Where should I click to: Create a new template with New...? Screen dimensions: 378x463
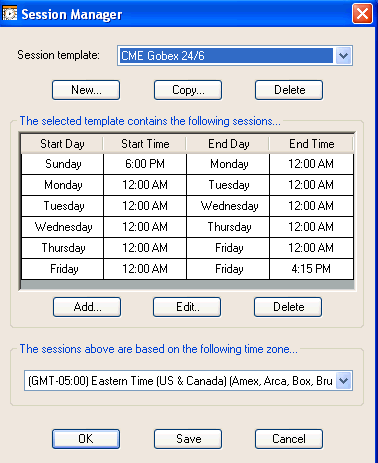(x=86, y=90)
